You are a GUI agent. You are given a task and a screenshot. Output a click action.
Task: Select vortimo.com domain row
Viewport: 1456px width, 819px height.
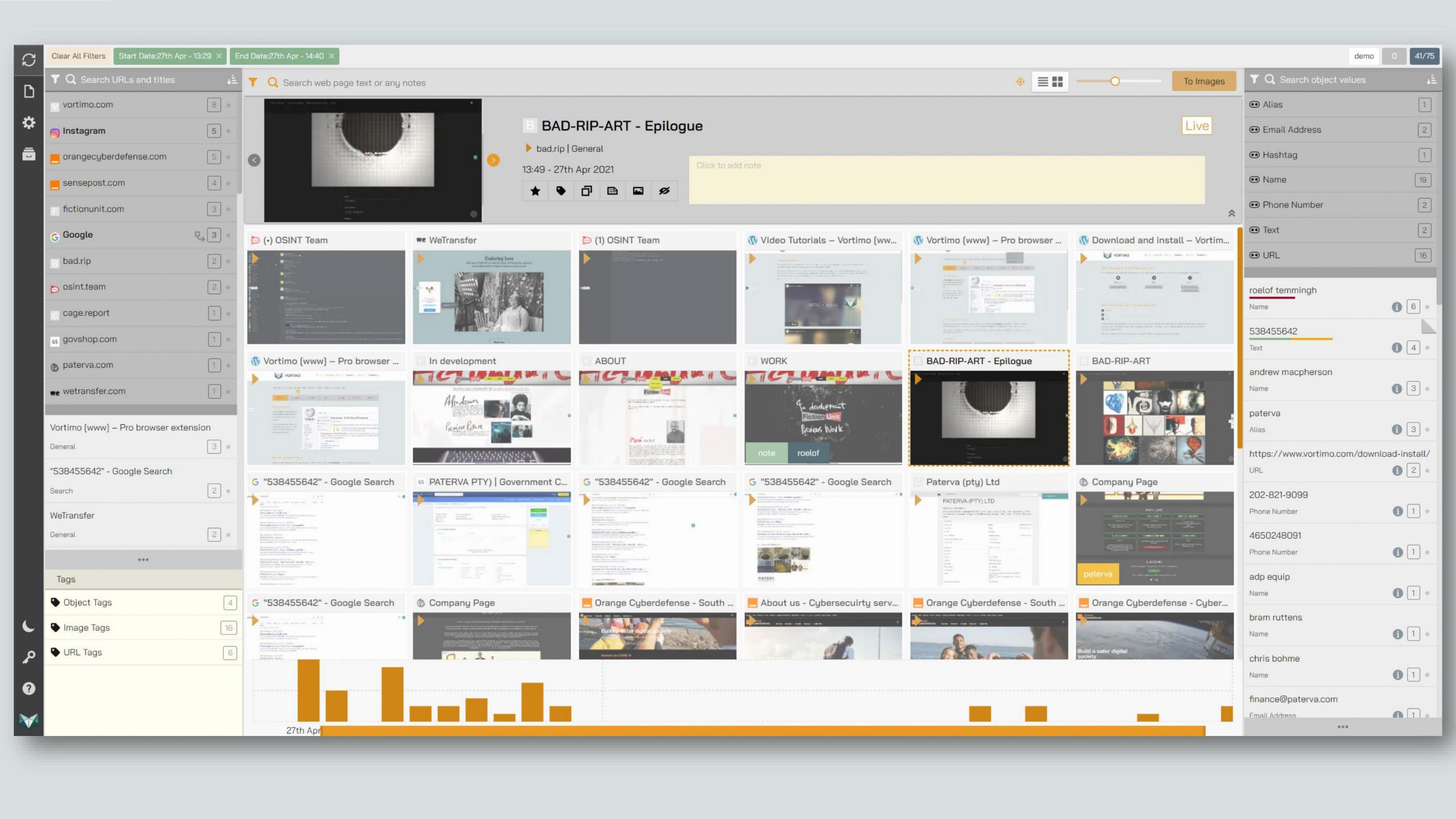coord(140,105)
